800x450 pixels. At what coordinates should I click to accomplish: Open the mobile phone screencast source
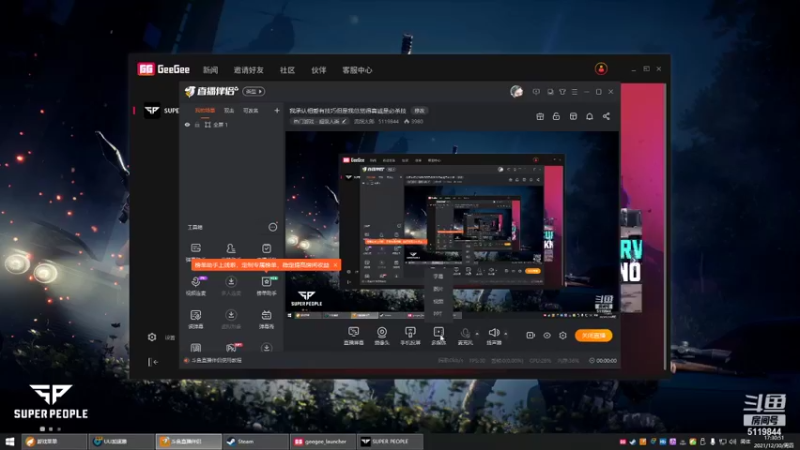[410, 336]
